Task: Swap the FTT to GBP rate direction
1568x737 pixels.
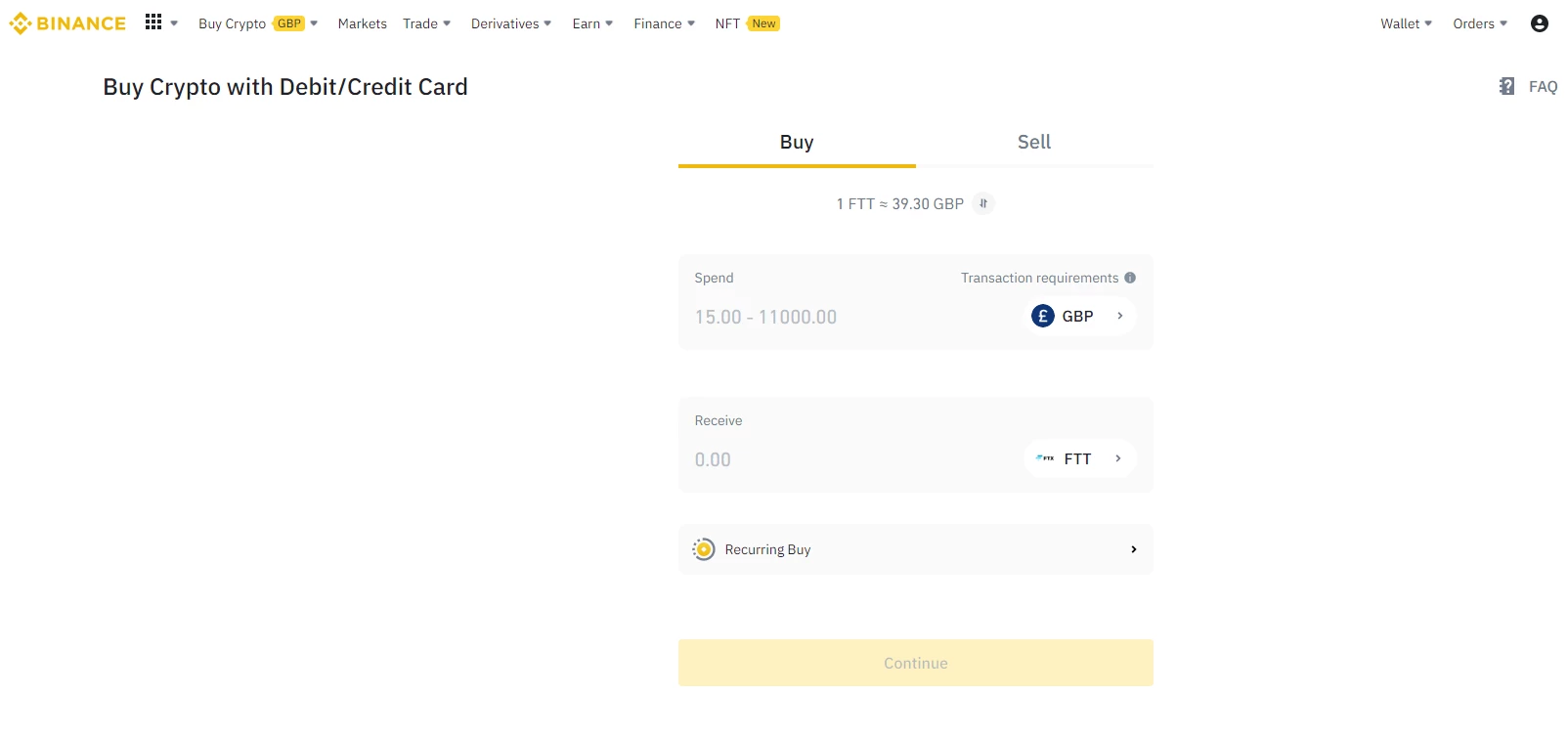Action: click(983, 203)
